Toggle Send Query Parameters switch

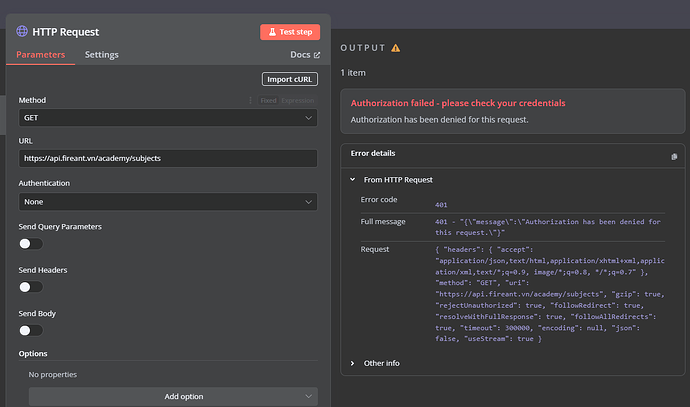pyautogui.click(x=31, y=244)
